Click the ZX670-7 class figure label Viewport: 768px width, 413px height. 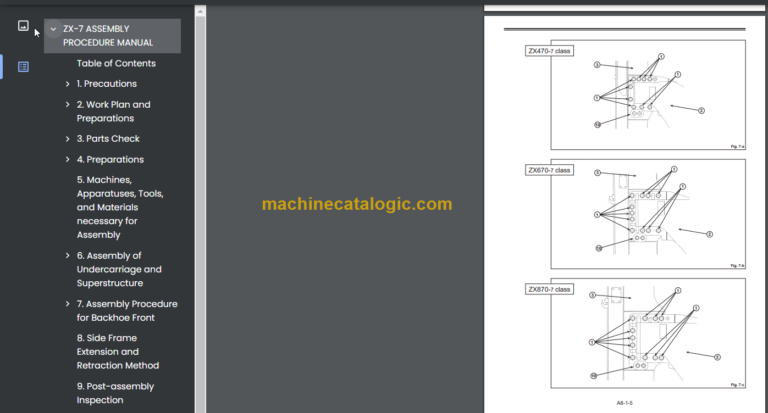pyautogui.click(x=549, y=170)
